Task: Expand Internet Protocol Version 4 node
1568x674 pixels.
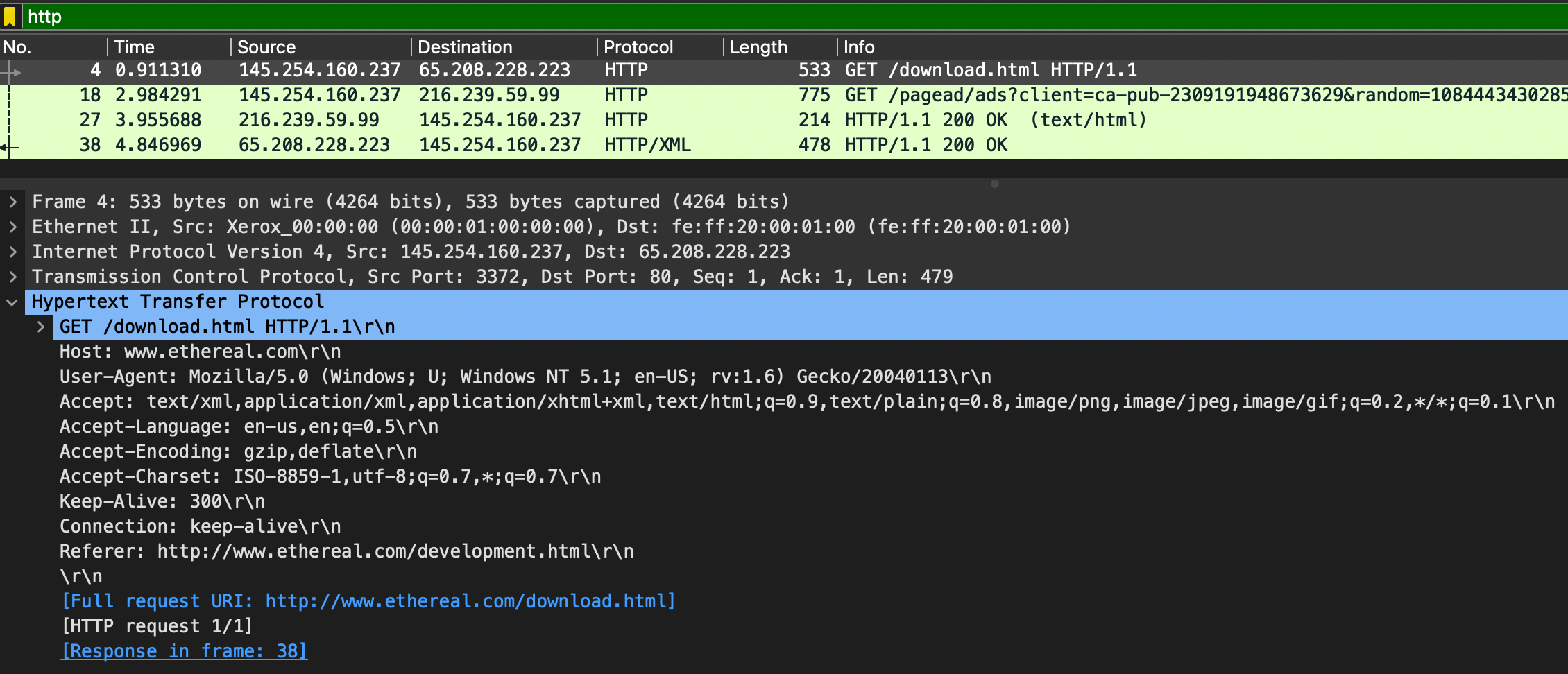Action: point(12,252)
